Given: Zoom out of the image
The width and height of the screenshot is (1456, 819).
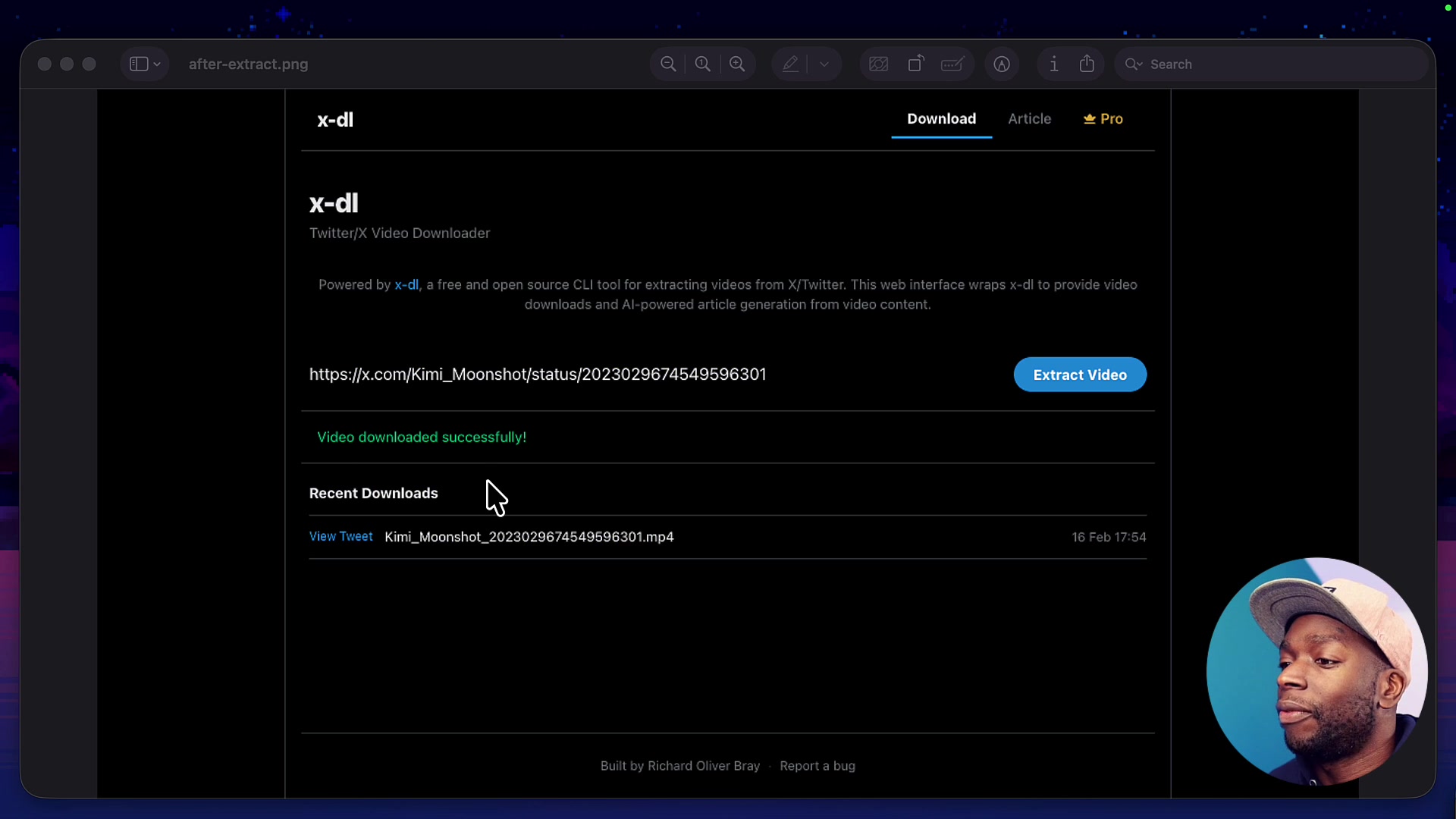Looking at the screenshot, I should 668,64.
